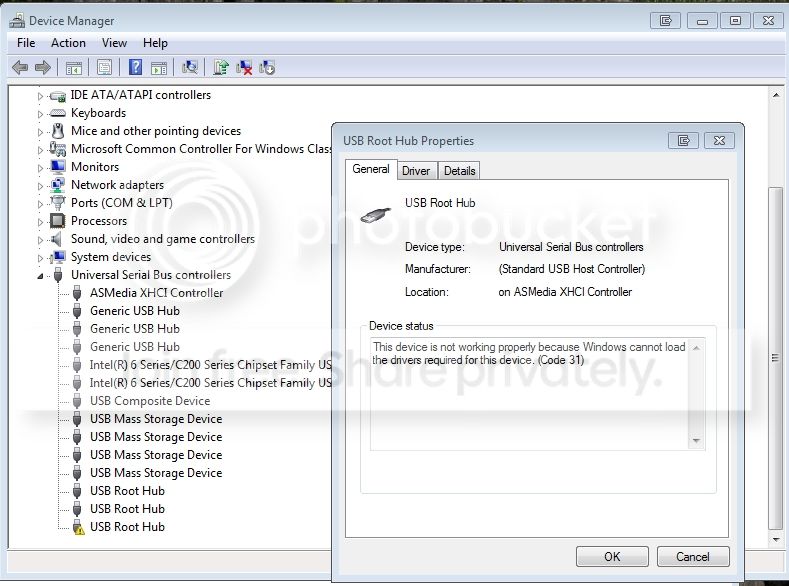Click the Device Manager vertical scrollbar thumb
Image resolution: width=789 pixels, height=586 pixels.
coord(775,358)
